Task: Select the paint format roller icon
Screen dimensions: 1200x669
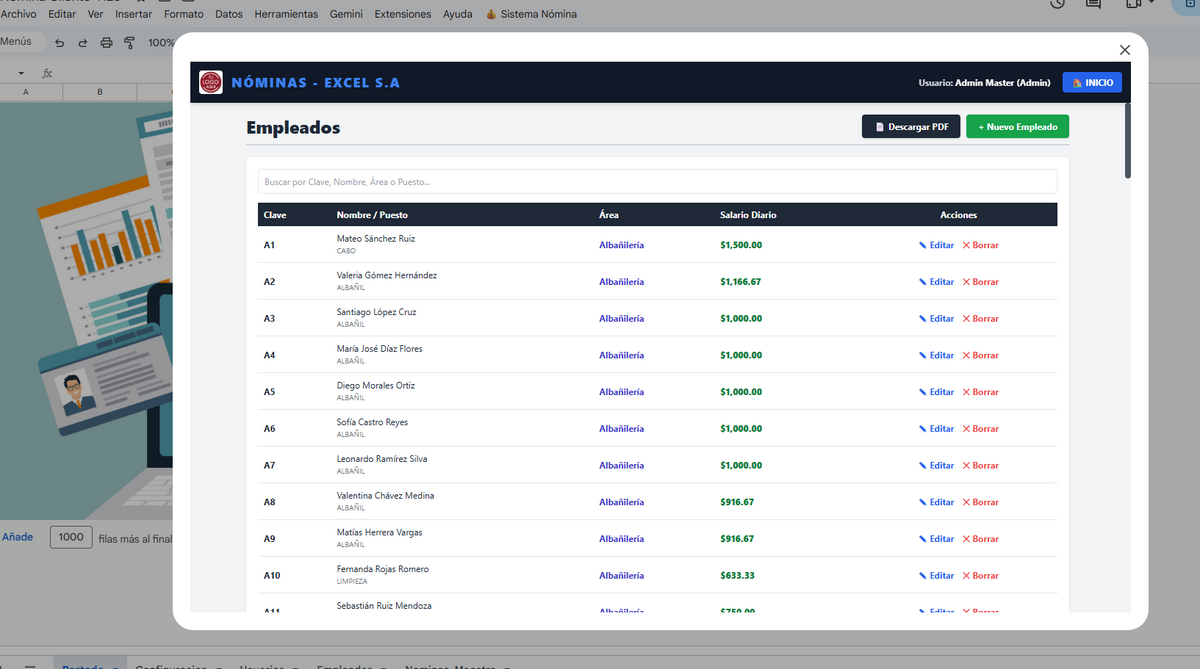Action: click(x=129, y=43)
